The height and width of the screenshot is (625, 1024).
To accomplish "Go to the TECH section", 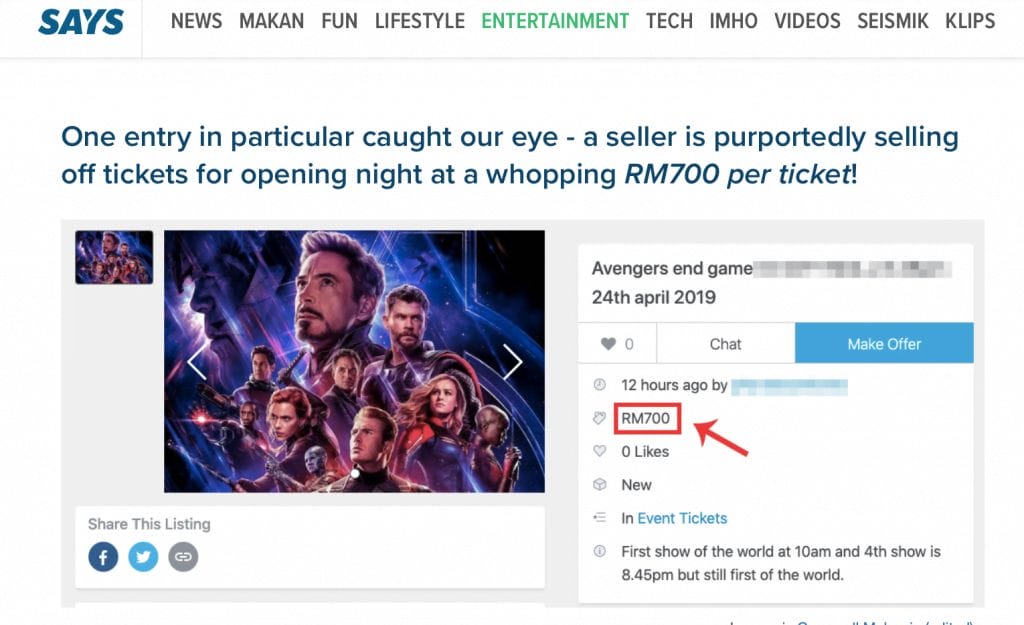I will click(669, 21).
